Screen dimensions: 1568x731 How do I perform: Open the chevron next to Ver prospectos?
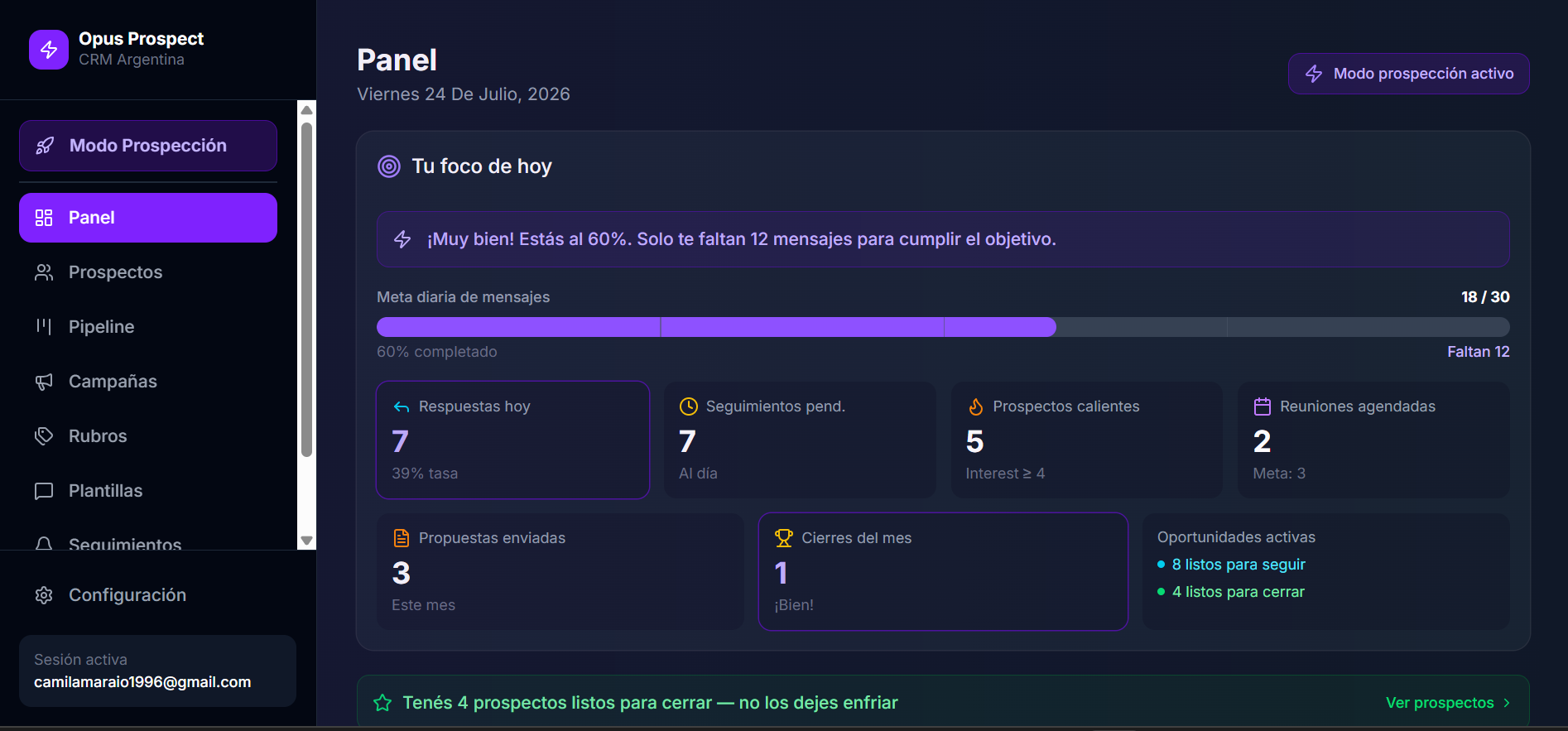(x=1507, y=703)
